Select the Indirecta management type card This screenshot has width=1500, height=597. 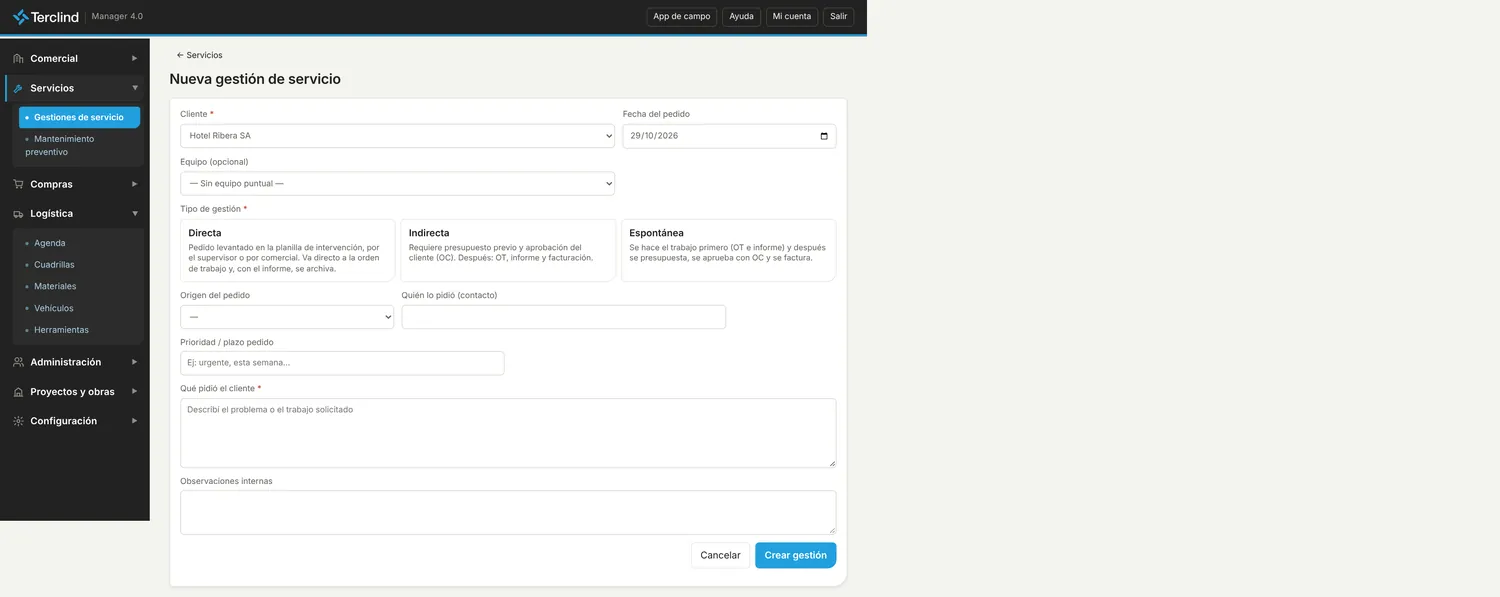pos(508,251)
